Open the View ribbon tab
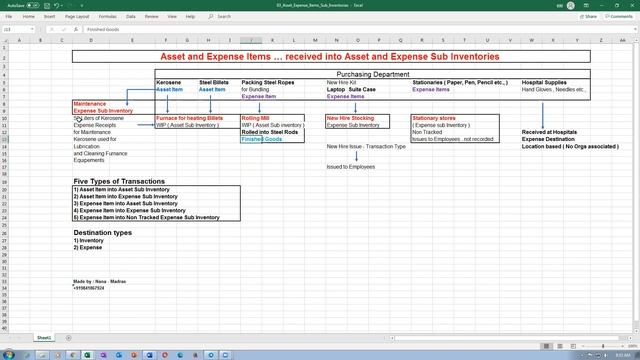 coord(172,16)
